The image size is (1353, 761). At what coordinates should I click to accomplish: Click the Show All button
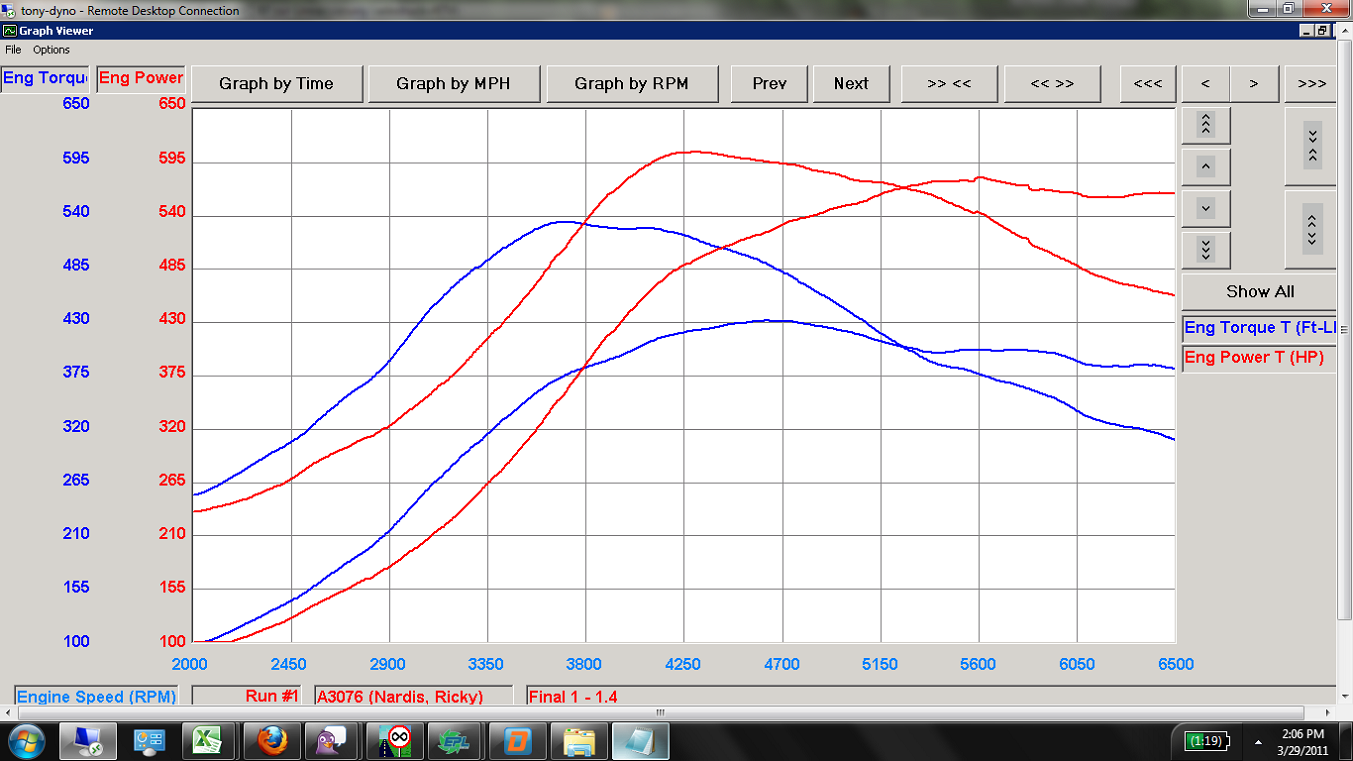click(x=1259, y=292)
